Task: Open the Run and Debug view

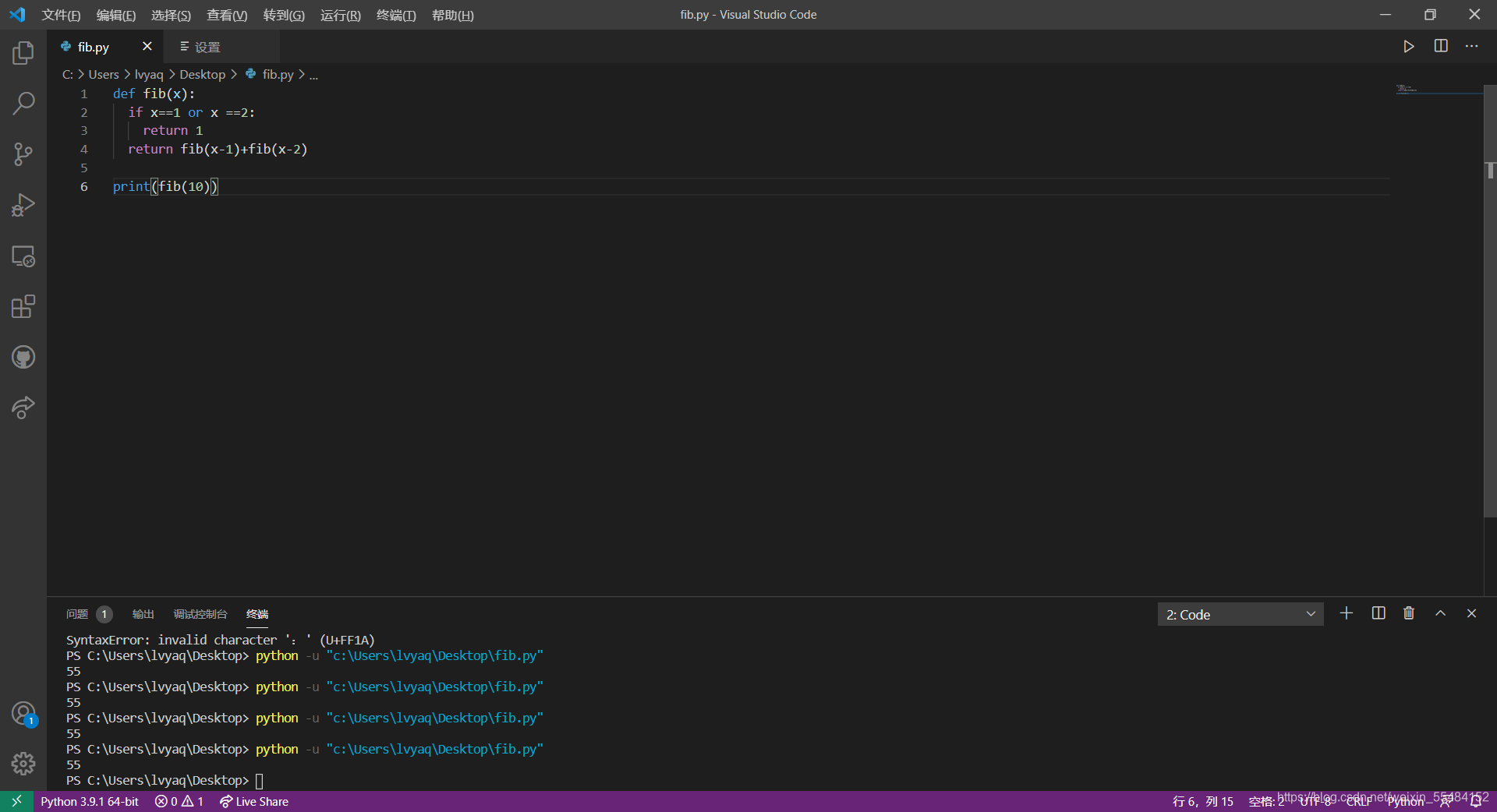Action: click(23, 204)
